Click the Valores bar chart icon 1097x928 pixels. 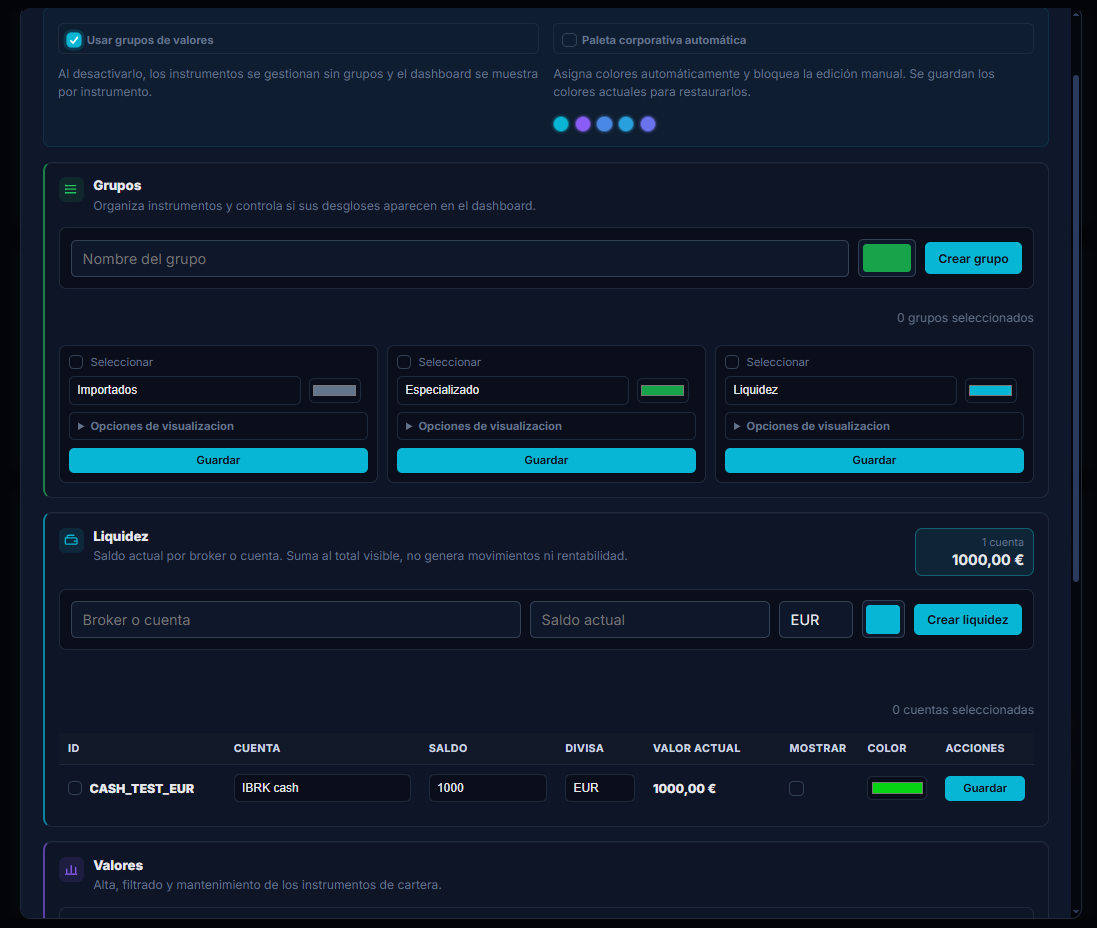tap(71, 870)
